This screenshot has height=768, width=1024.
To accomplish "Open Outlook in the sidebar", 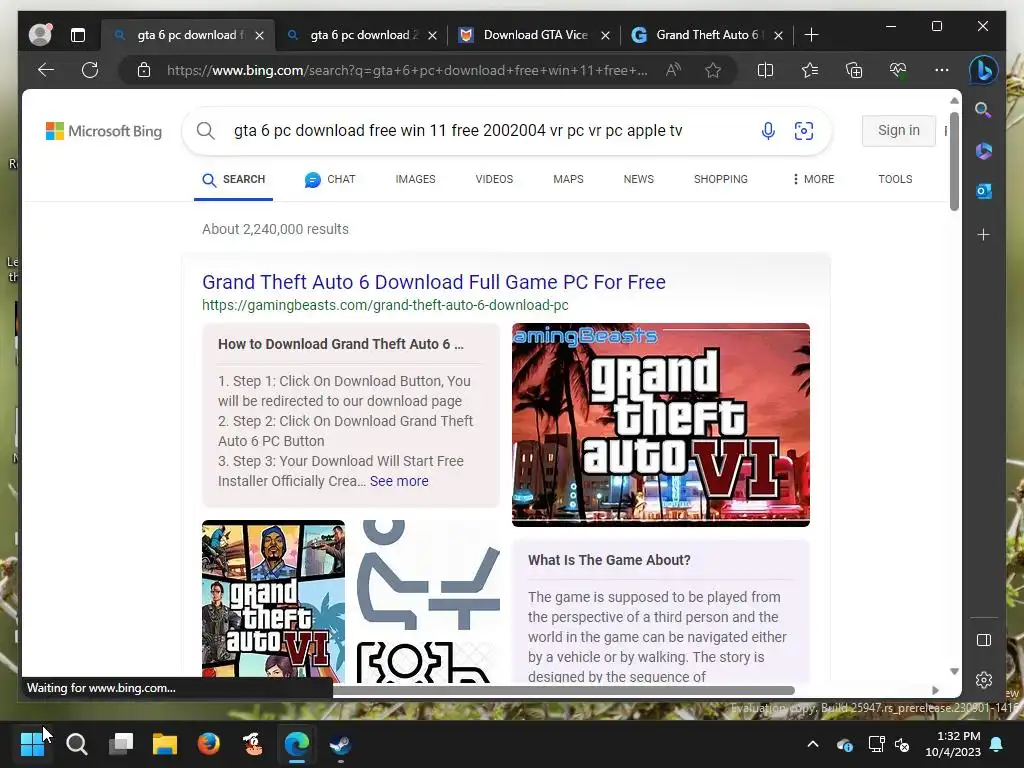I will tap(984, 191).
